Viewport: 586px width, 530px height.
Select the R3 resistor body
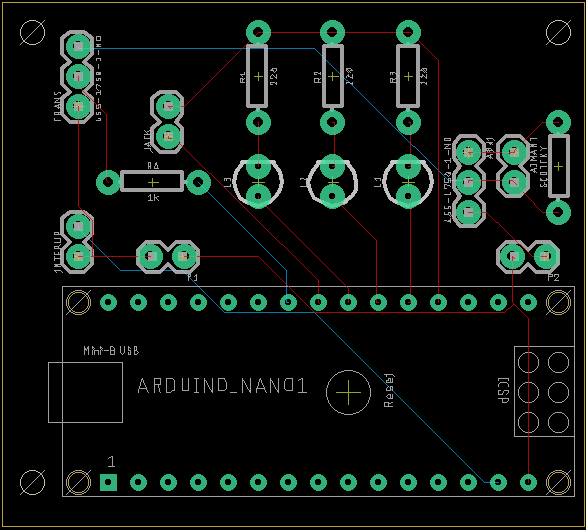click(408, 76)
